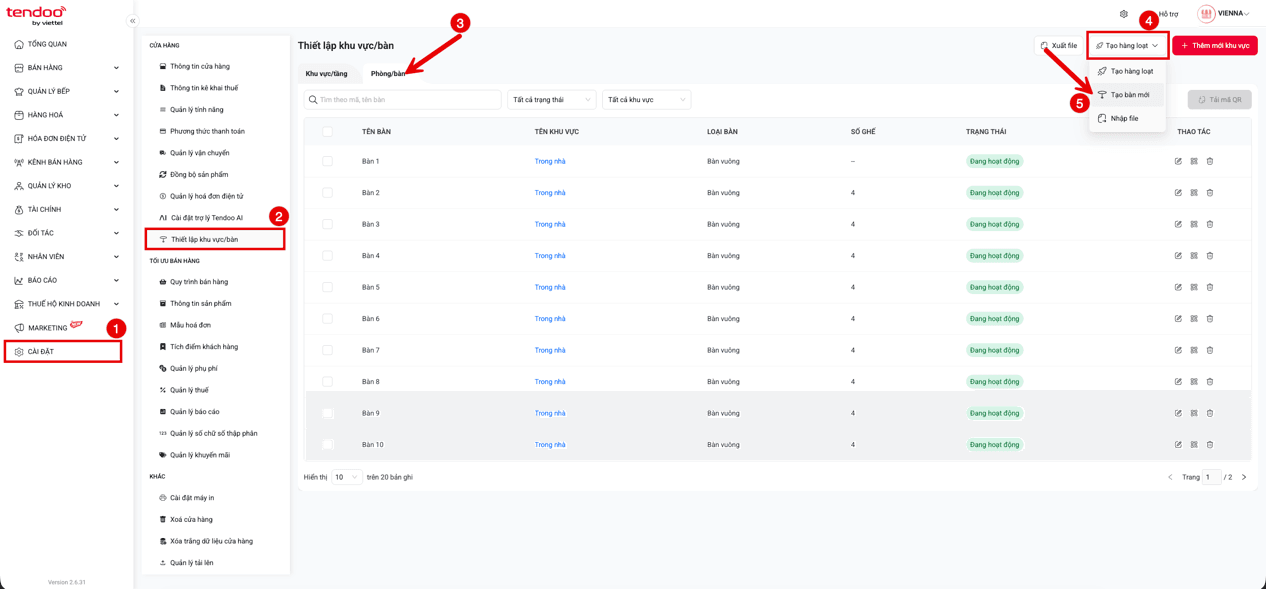Screen dimensions: 1266x589
Task: Toggle select-all checkbox in table header
Action: point(327,132)
